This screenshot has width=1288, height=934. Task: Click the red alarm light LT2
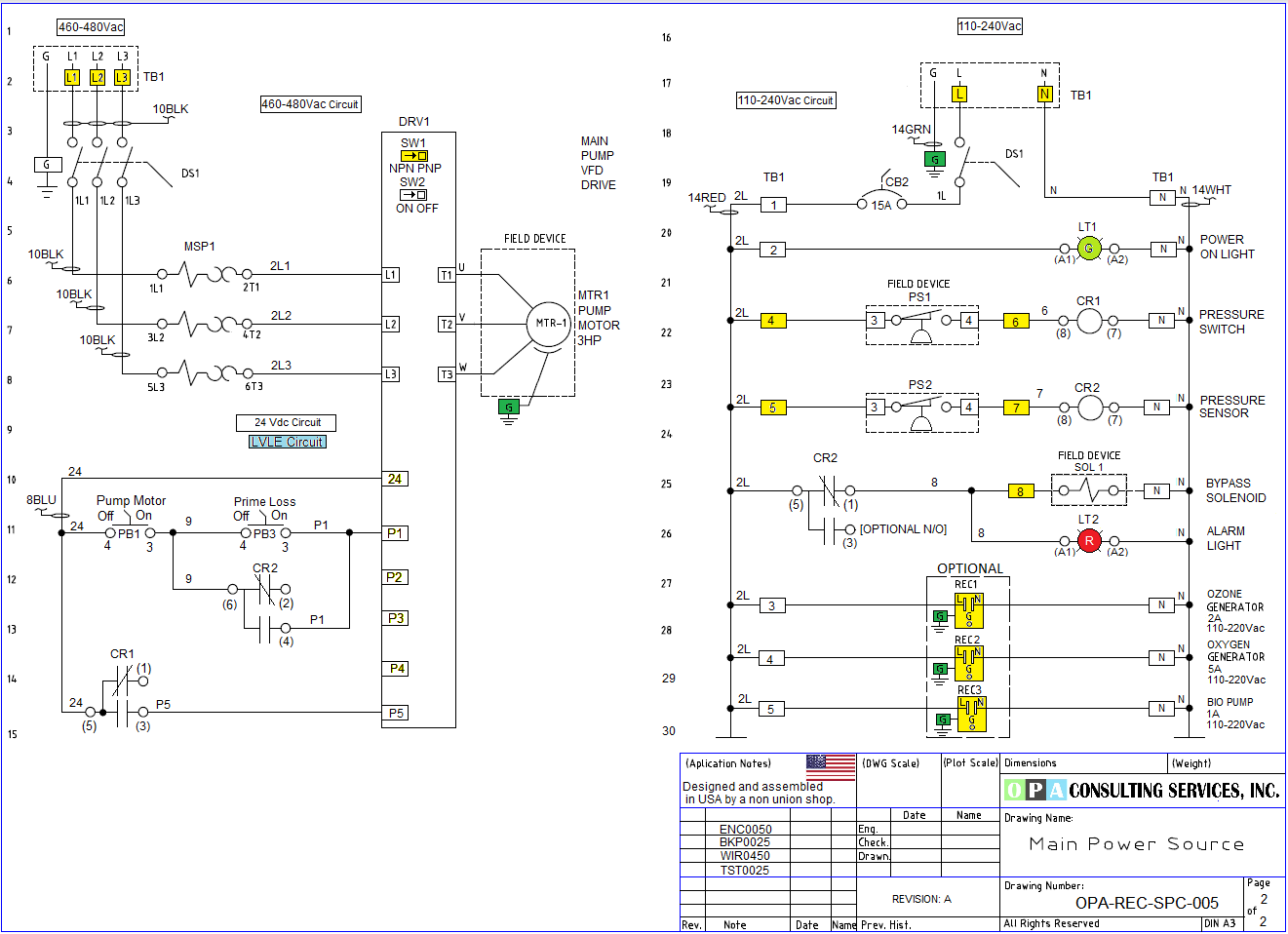click(1089, 540)
